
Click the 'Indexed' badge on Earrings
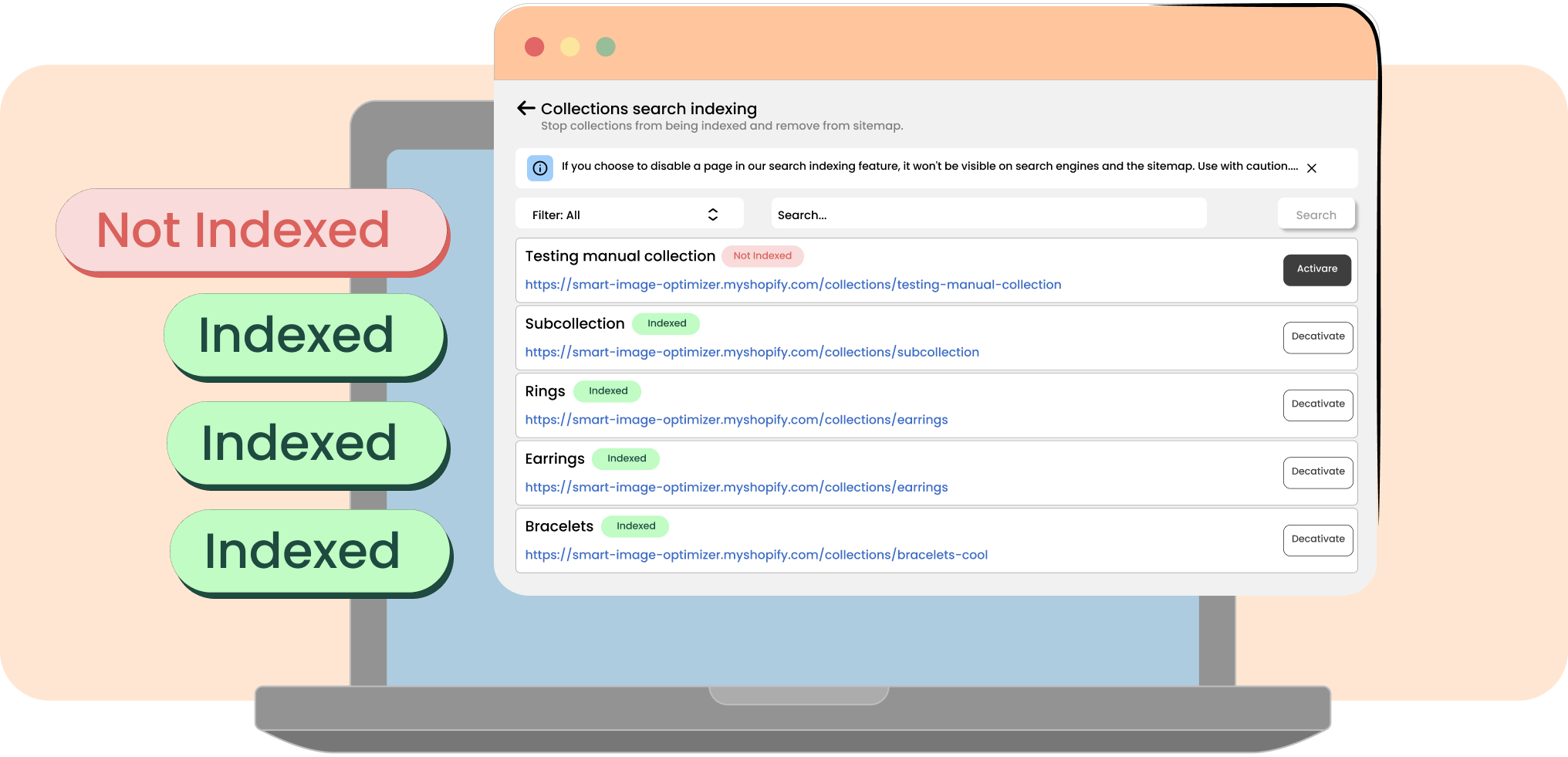coord(626,458)
